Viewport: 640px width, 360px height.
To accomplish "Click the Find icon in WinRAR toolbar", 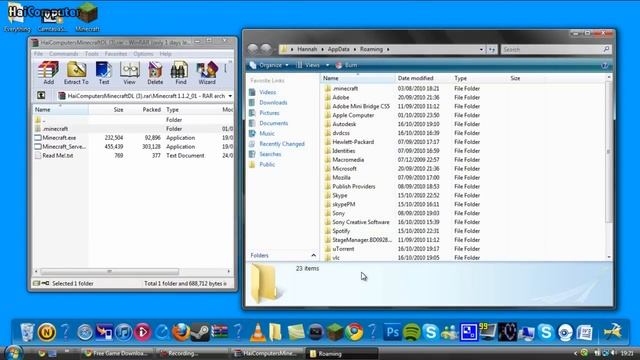I will 180,73.
